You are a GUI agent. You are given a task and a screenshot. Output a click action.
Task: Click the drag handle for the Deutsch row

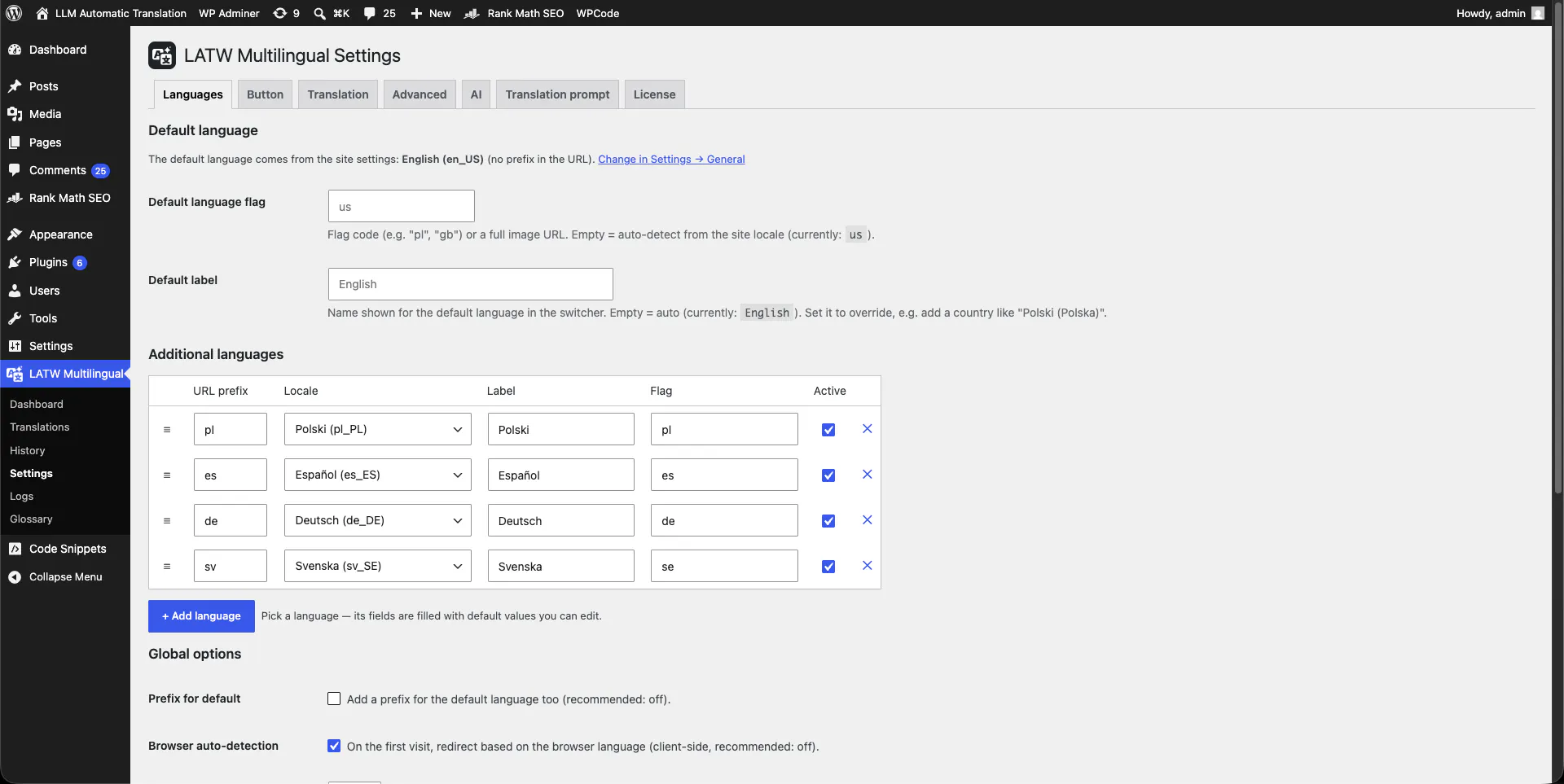(167, 520)
